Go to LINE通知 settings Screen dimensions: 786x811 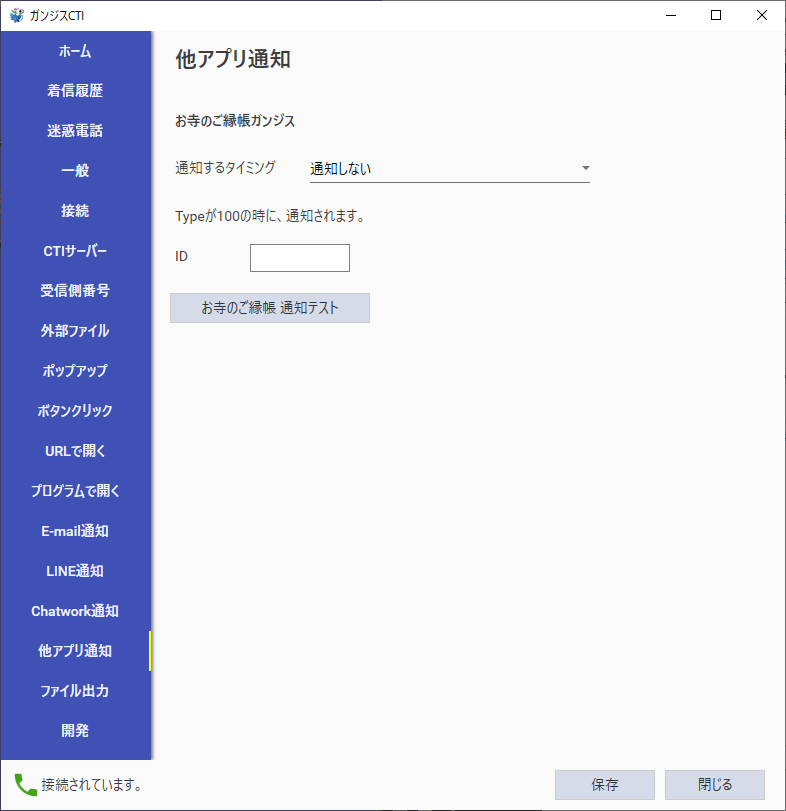point(75,571)
